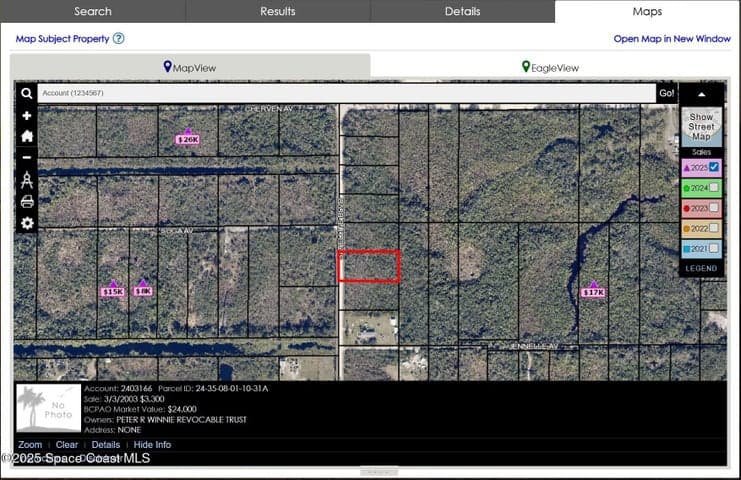Zoom in using the plus icon

pos(26,116)
